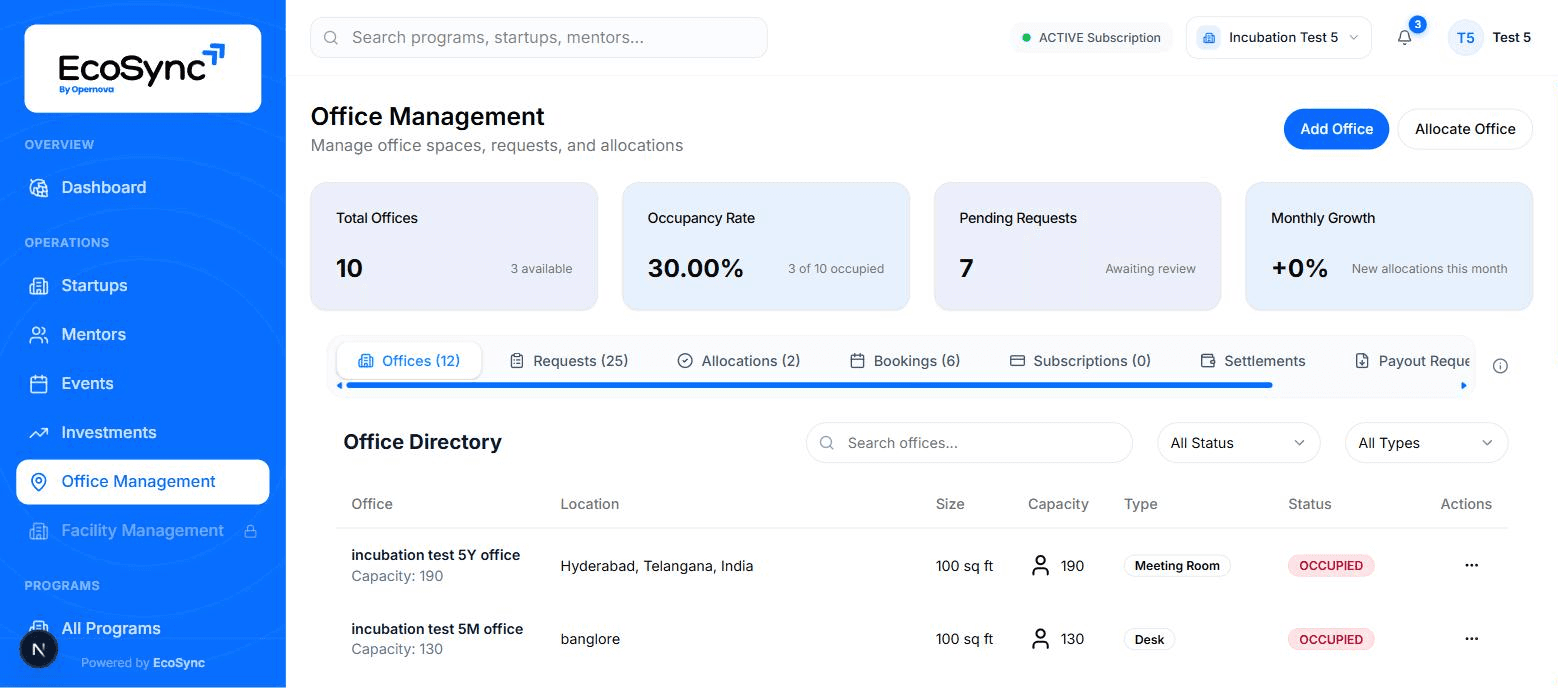Click the magnifier icon in top search bar
The image size is (1558, 688).
point(331,38)
